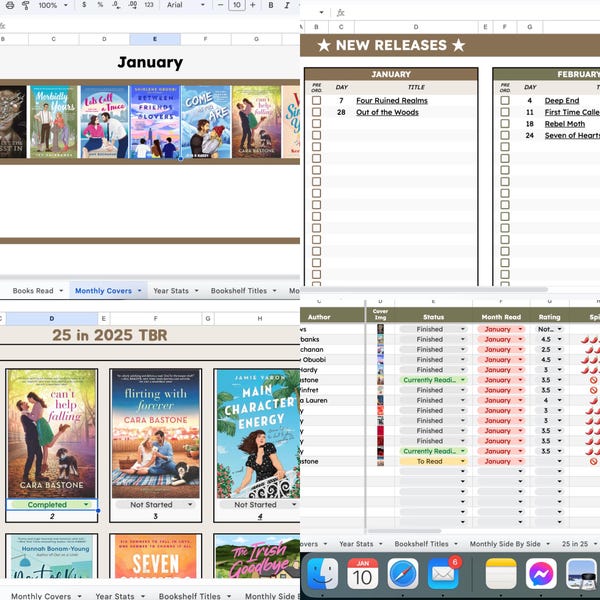Open the 123 more formats menu
600x600 pixels.
pyautogui.click(x=149, y=5)
